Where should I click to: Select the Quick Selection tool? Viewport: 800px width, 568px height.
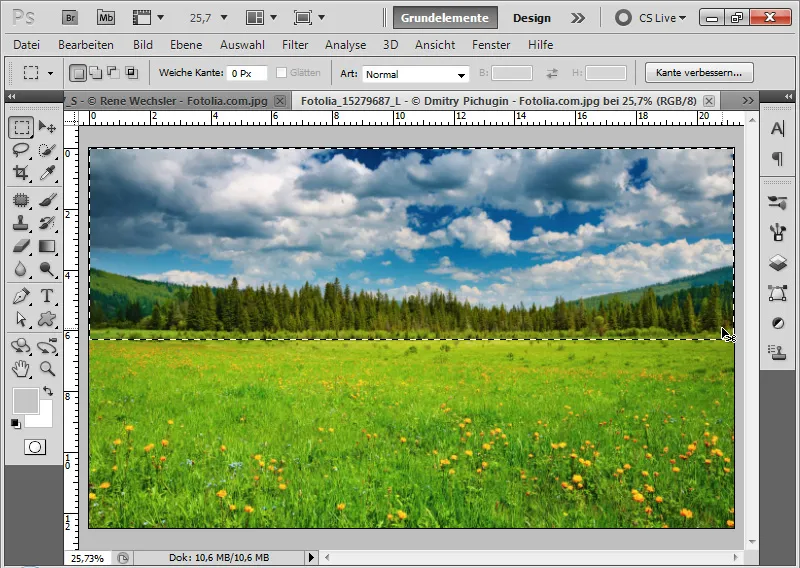pyautogui.click(x=47, y=151)
